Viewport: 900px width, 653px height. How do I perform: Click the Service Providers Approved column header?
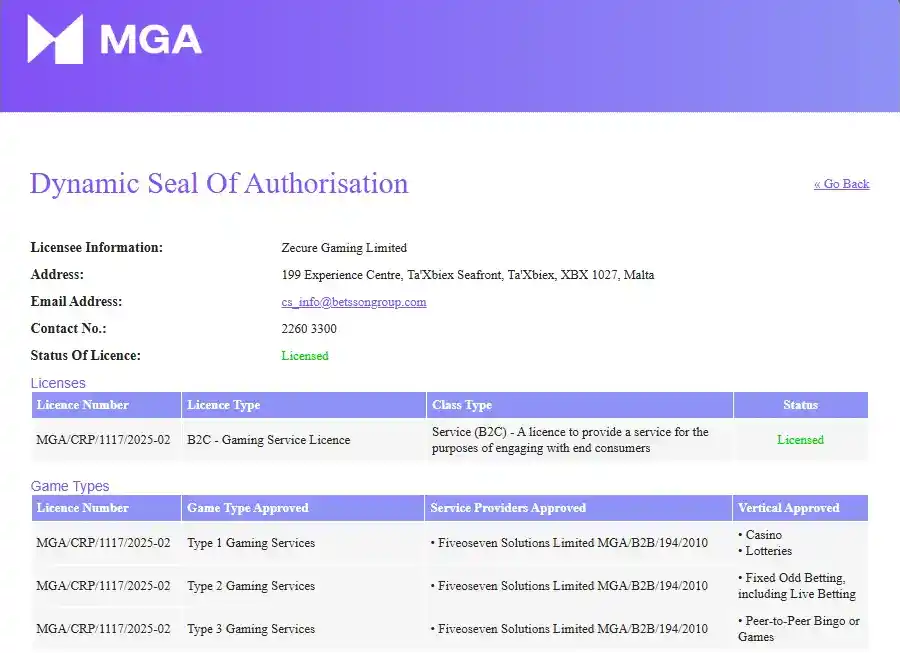pos(579,508)
